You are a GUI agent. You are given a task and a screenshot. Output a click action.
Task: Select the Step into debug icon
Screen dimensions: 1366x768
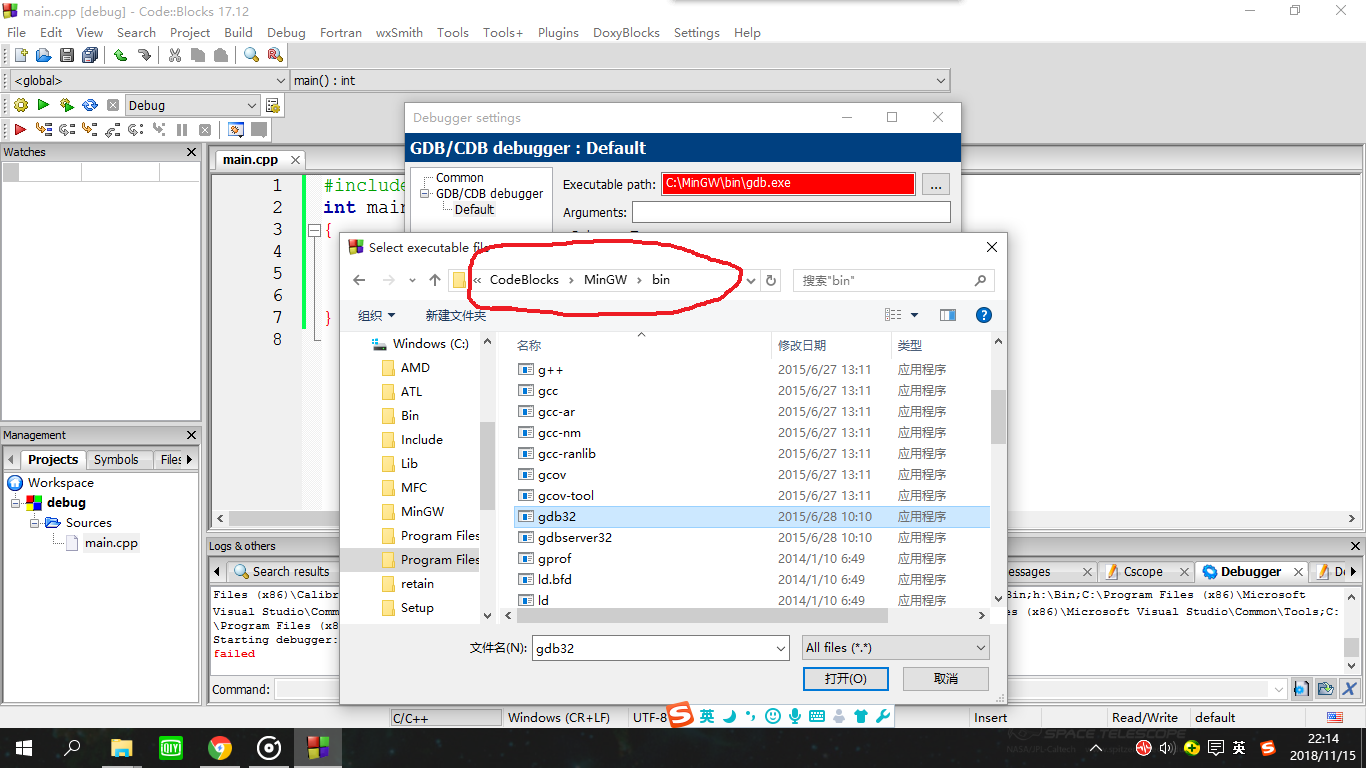coord(89,129)
